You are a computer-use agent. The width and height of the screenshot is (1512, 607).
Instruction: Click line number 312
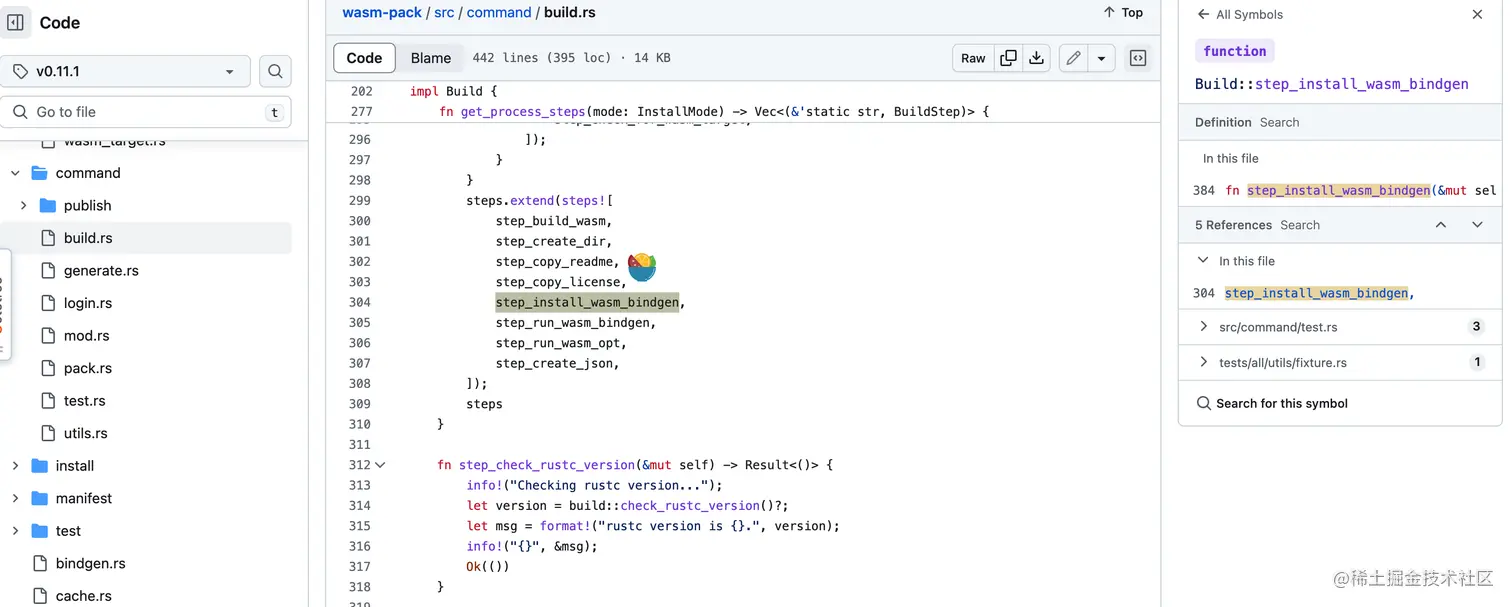coord(359,465)
